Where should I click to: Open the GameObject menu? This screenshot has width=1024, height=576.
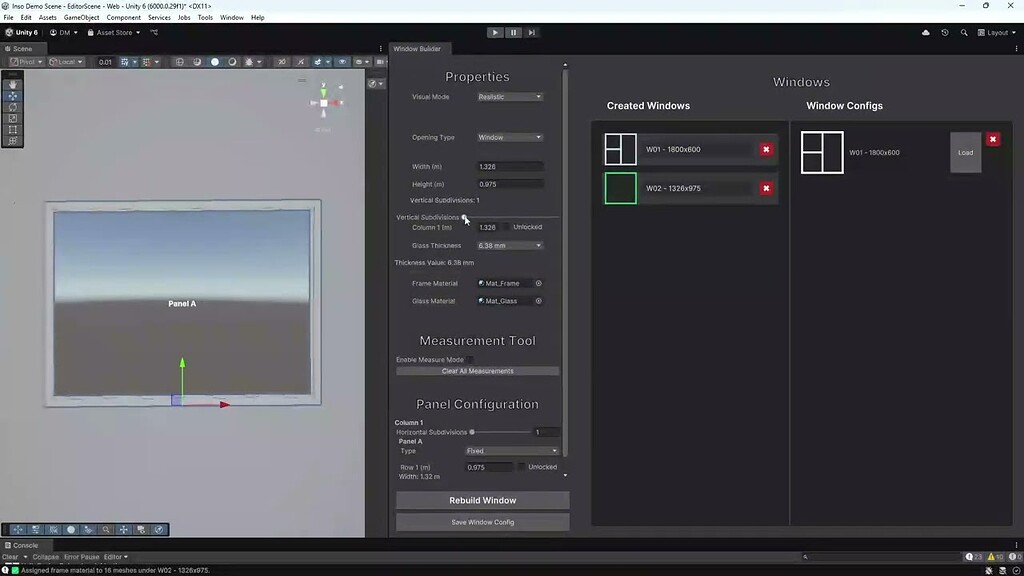pyautogui.click(x=80, y=17)
